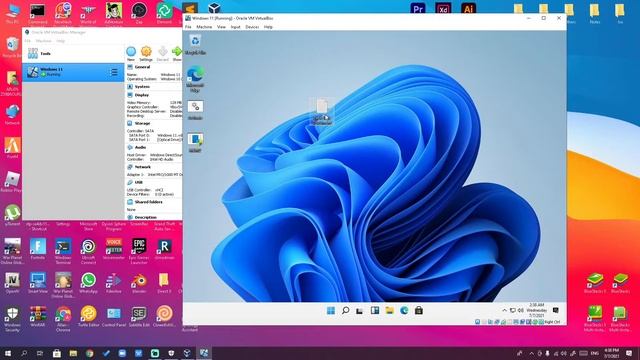Open Windows 11 Start button in VM taskbar
The width and height of the screenshot is (640, 360).
click(x=331, y=311)
